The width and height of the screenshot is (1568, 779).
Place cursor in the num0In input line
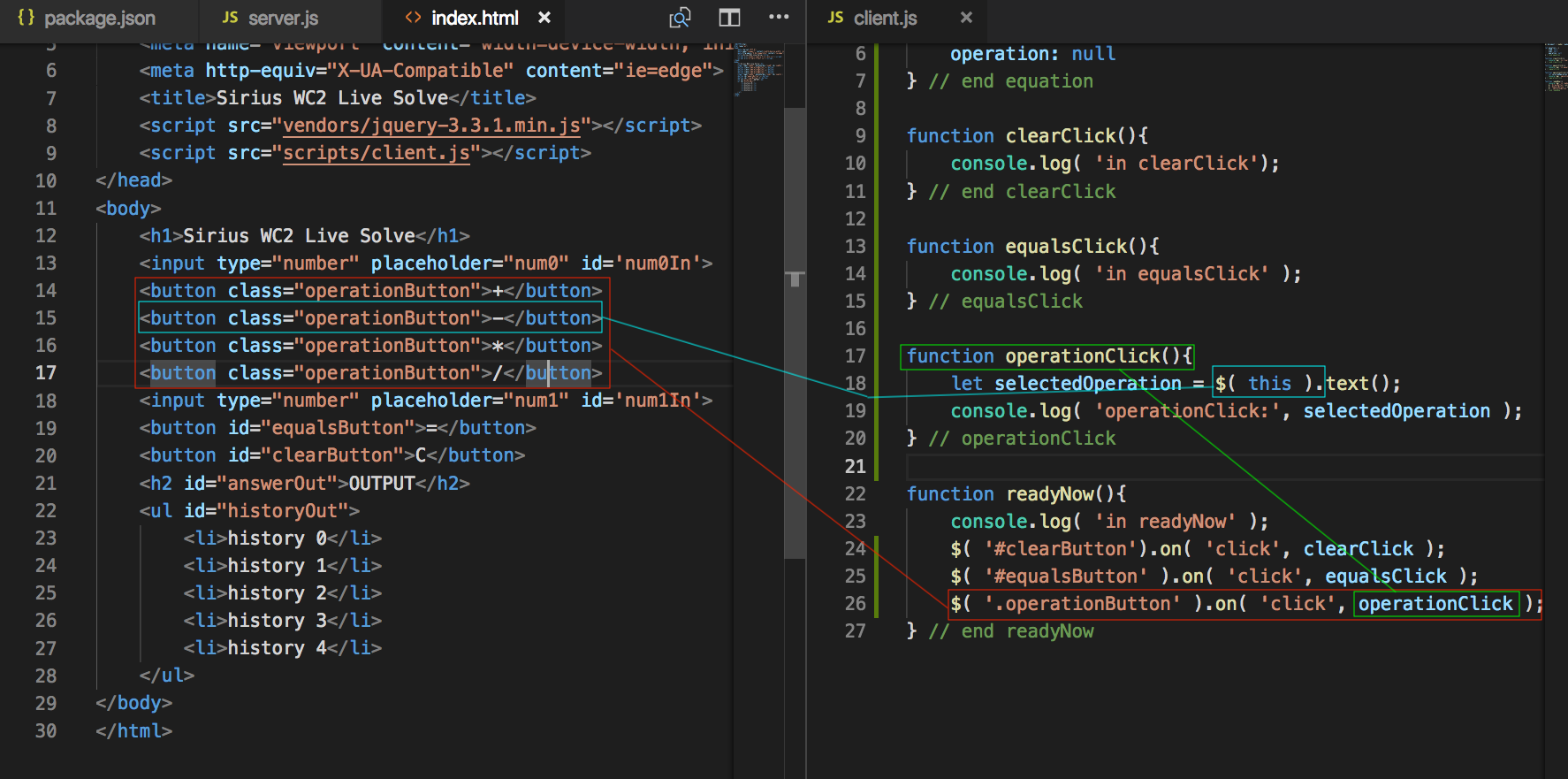click(x=426, y=263)
